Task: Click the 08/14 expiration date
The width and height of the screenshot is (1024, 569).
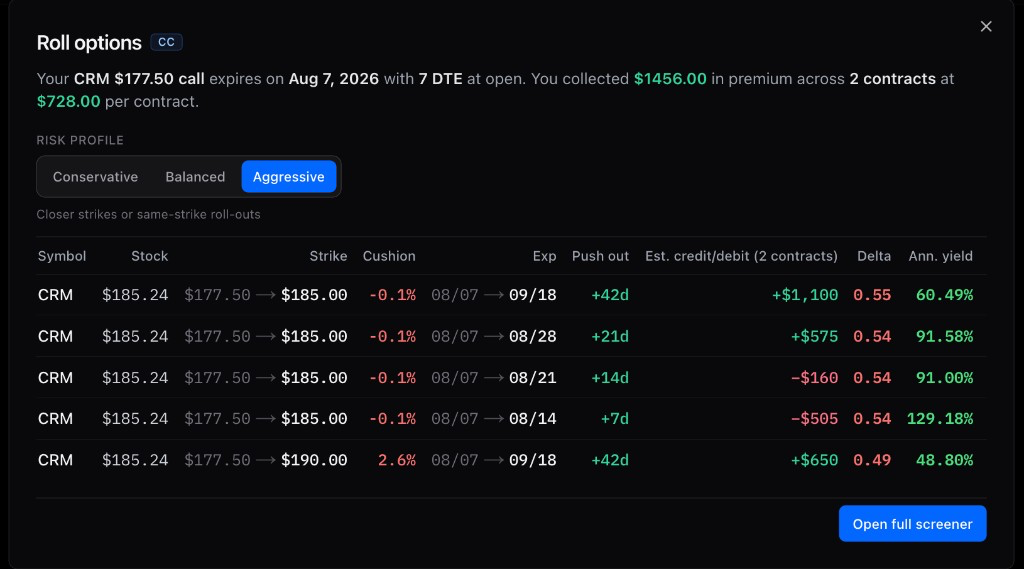Action: click(x=533, y=419)
